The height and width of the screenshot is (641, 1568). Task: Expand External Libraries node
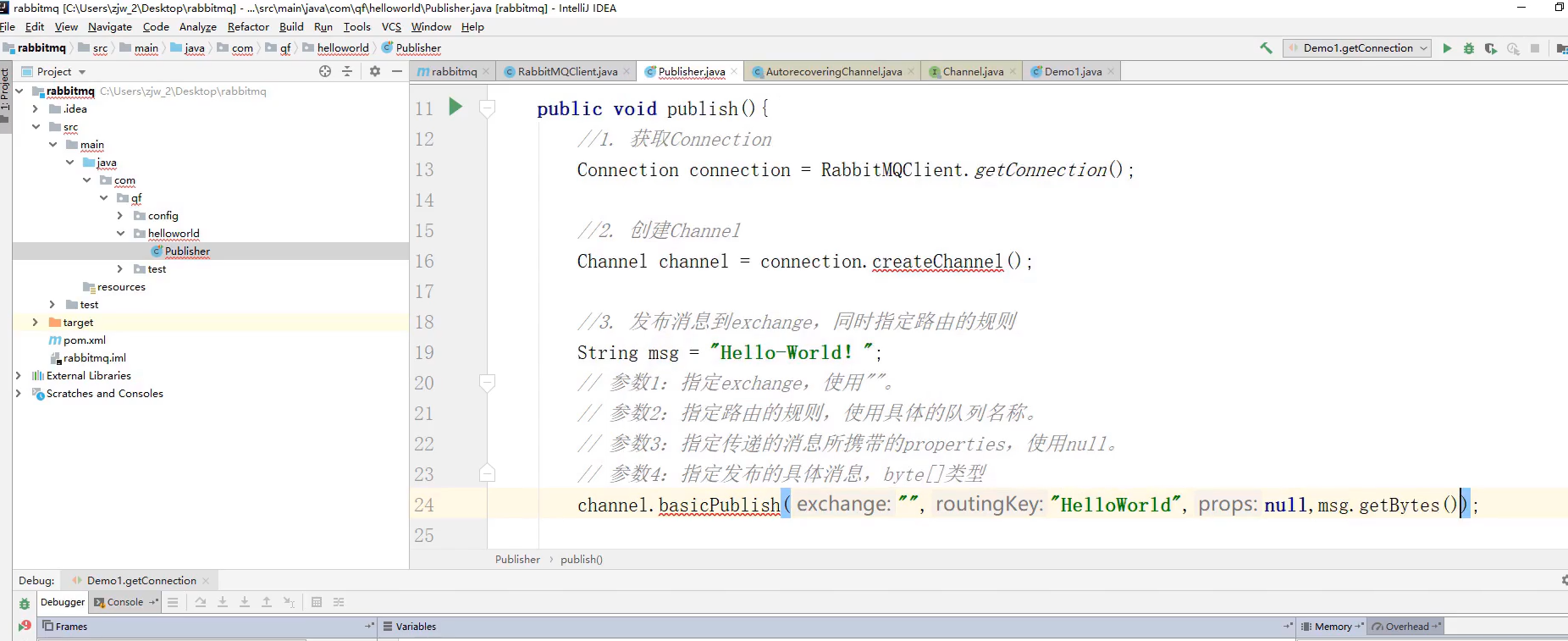(18, 376)
